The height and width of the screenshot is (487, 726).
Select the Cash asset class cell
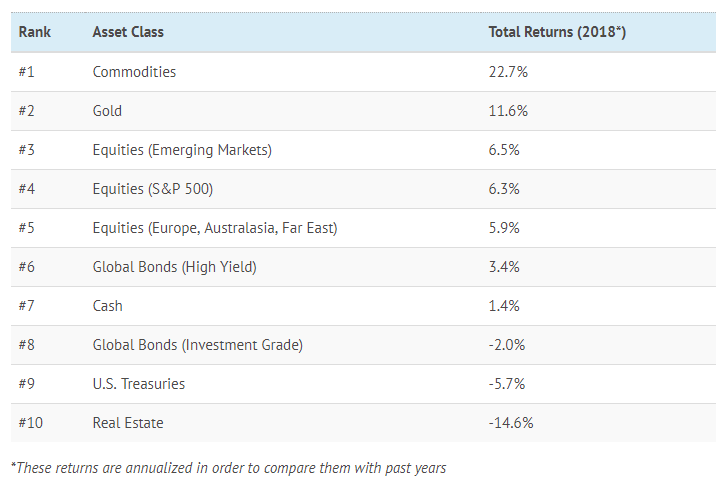point(108,306)
